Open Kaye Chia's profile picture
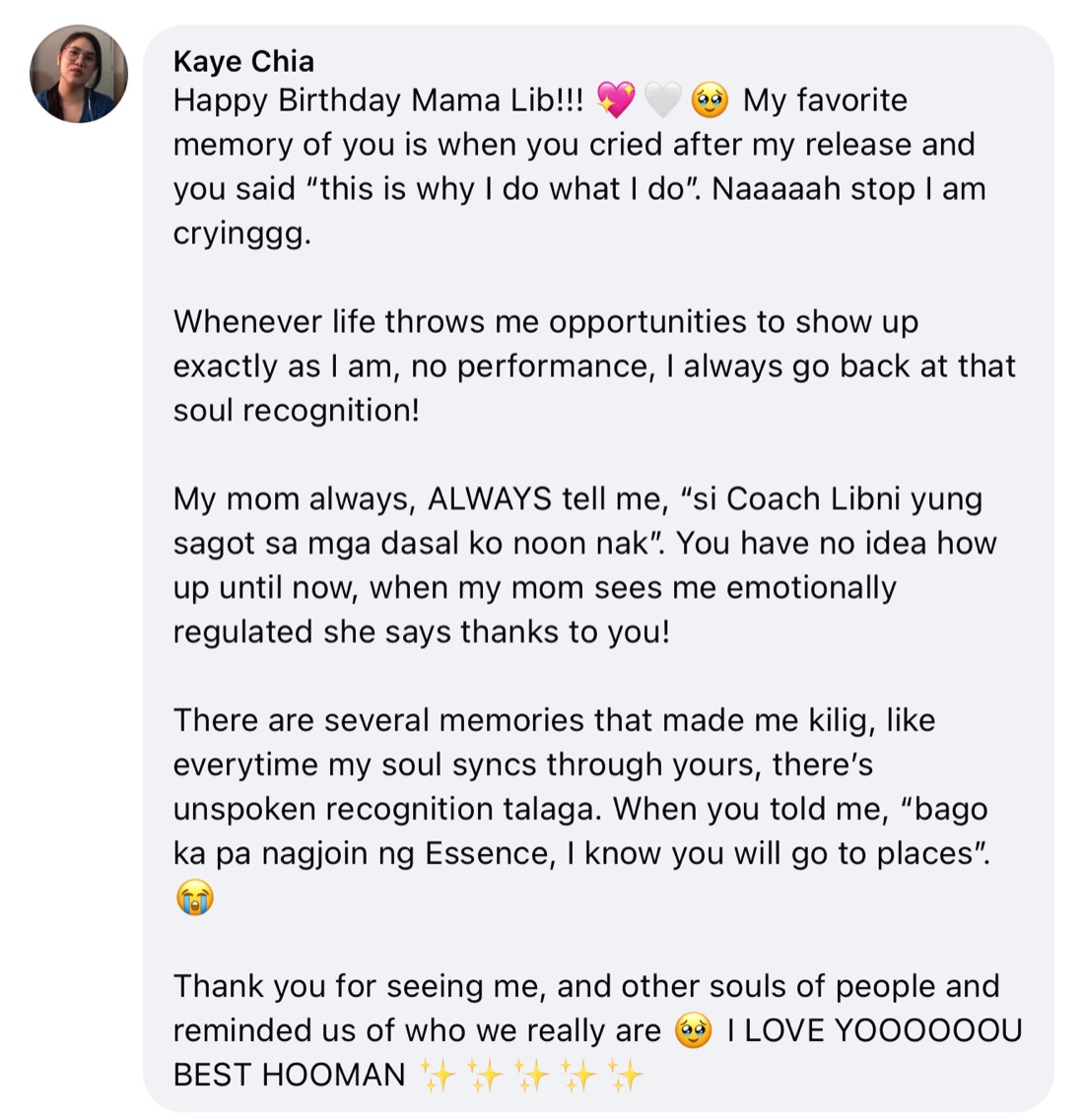 click(79, 74)
